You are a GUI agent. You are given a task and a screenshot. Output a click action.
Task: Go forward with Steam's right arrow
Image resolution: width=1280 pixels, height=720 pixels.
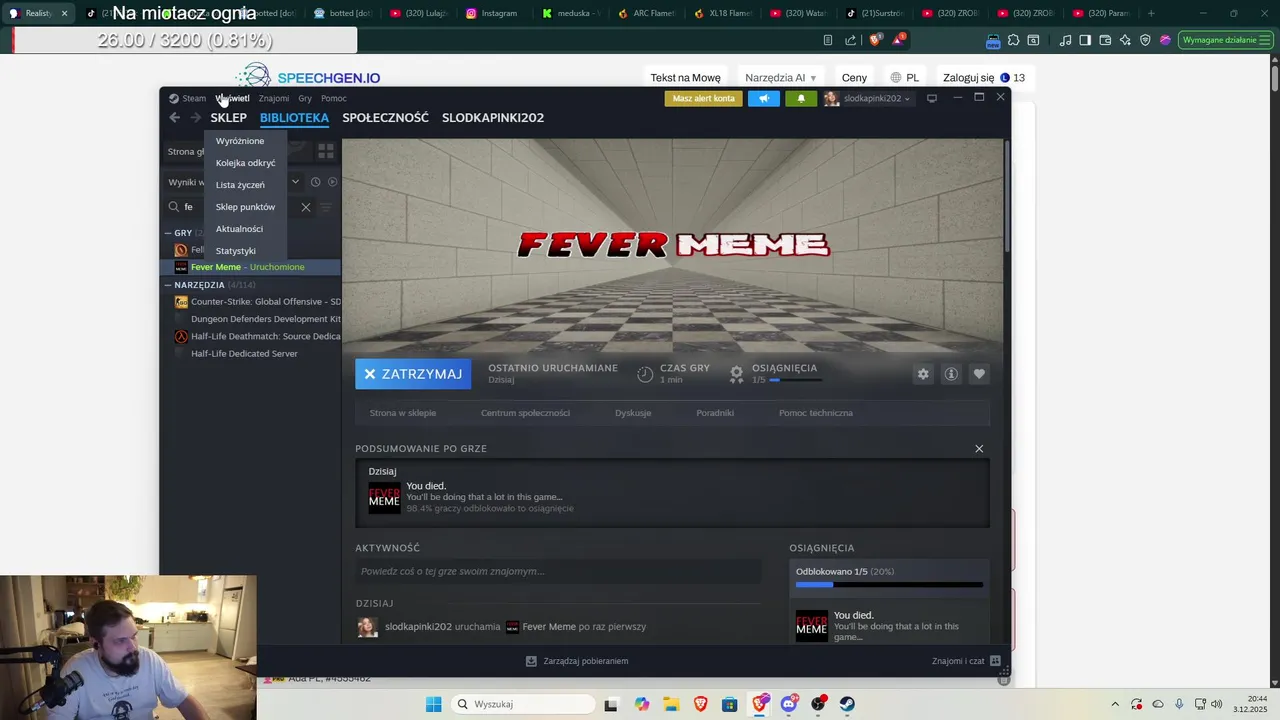[x=196, y=118]
